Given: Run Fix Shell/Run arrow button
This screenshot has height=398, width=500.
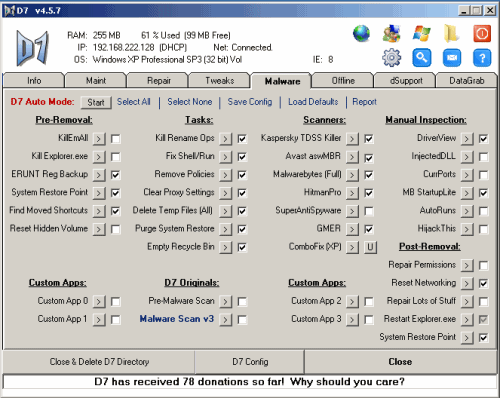Looking at the screenshot, I should pos(226,157).
